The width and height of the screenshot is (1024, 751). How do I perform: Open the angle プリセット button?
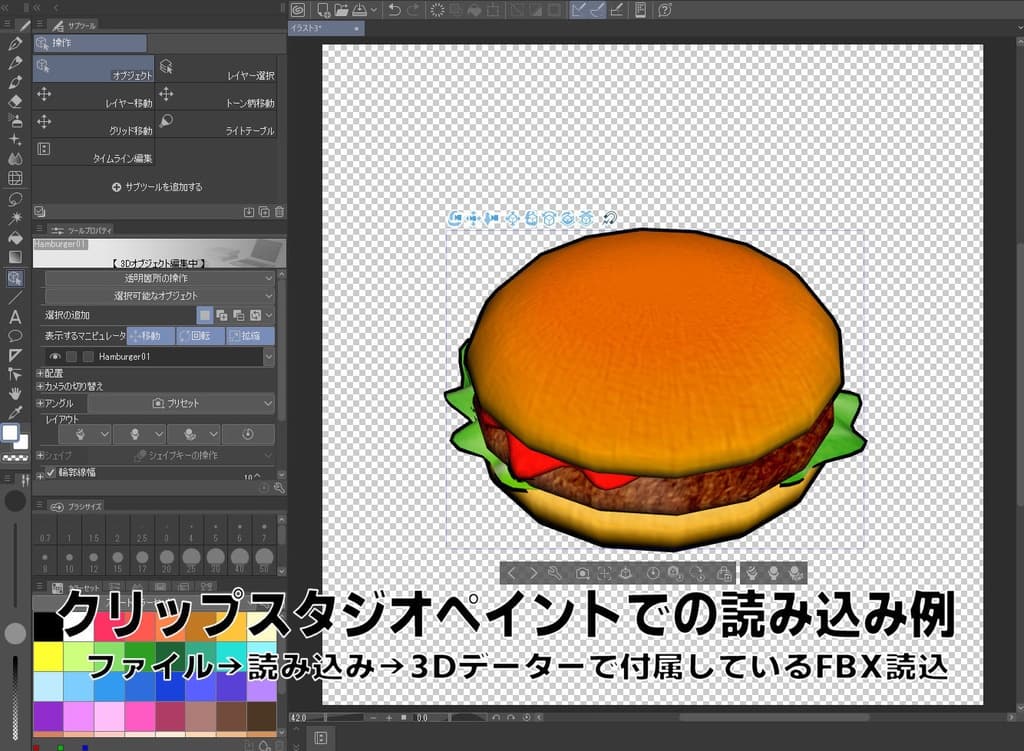pos(175,403)
